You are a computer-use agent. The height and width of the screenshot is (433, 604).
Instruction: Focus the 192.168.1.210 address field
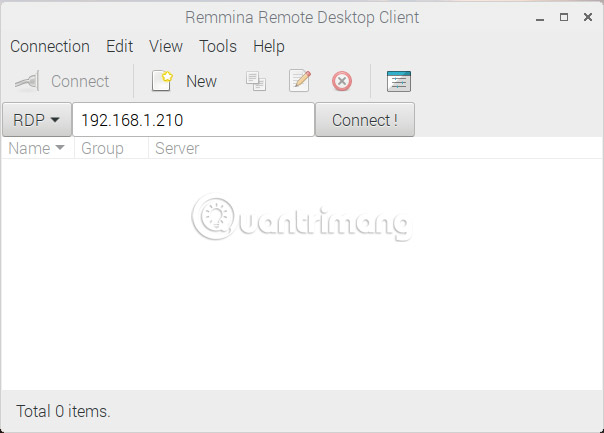[193, 120]
